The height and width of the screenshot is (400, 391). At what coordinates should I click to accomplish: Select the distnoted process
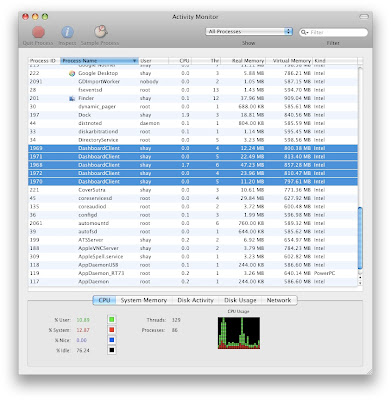193,123
